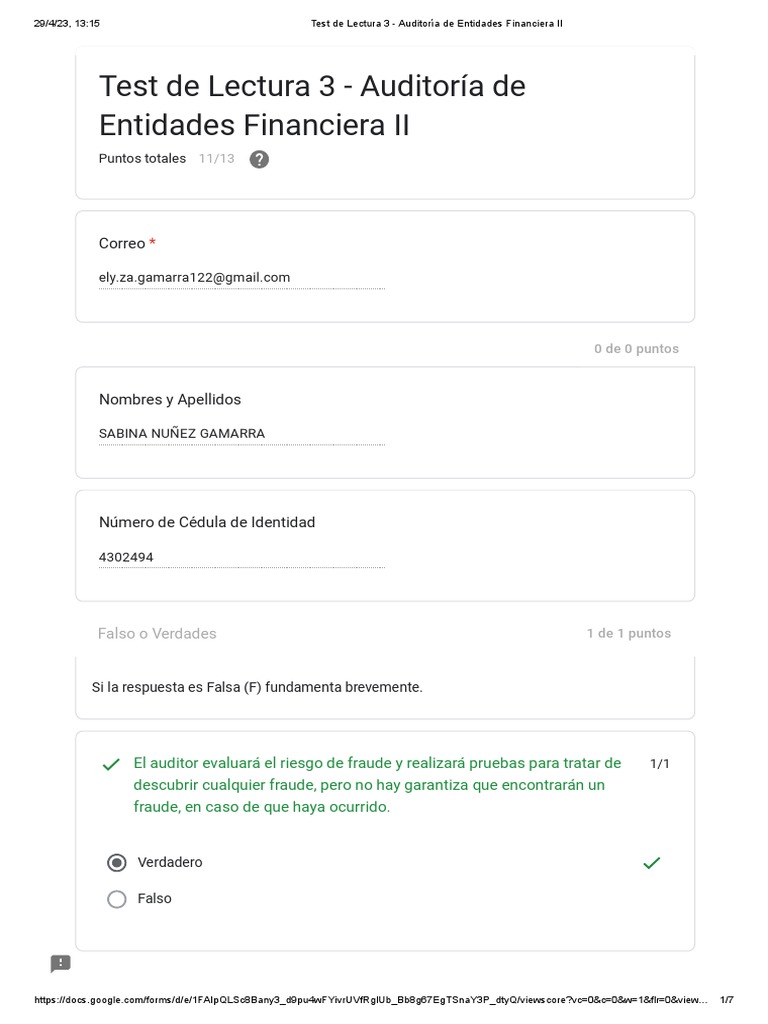This screenshot has height=1024, width=768.
Task: Click the Correo email input field
Action: click(x=241, y=278)
